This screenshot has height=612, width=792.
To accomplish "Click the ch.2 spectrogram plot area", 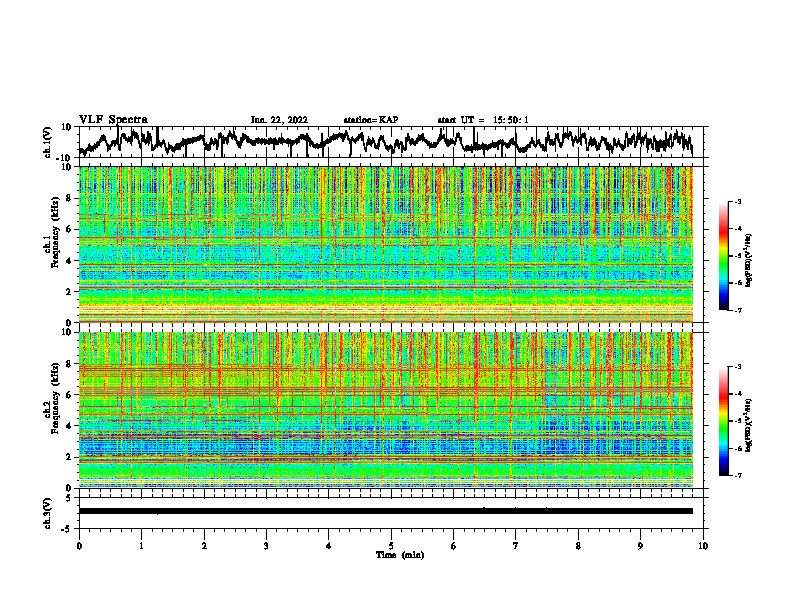I will pos(386,410).
